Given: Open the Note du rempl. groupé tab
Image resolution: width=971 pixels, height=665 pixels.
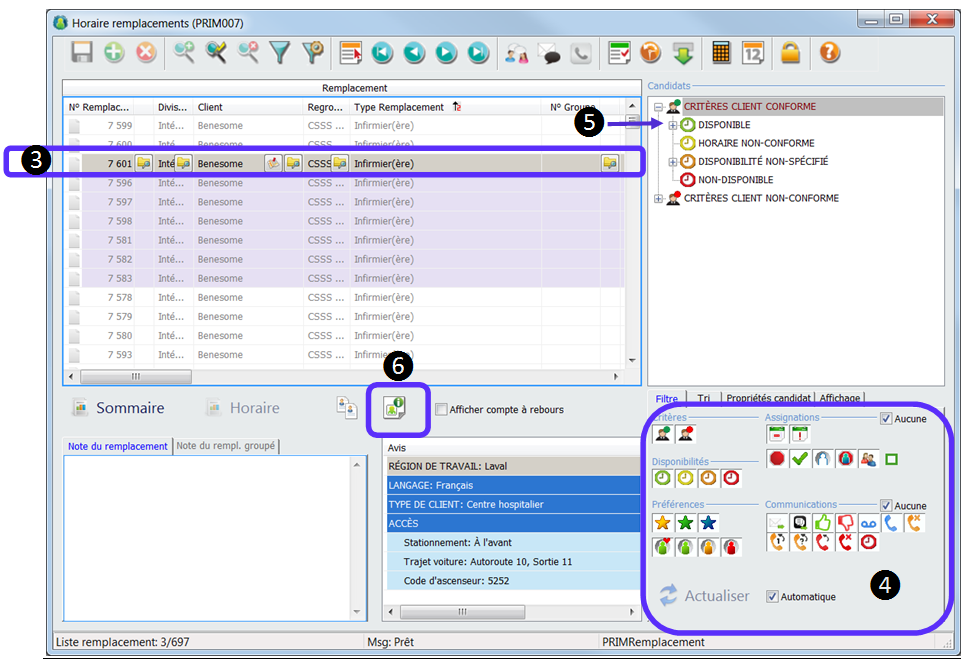Looking at the screenshot, I should (x=226, y=446).
